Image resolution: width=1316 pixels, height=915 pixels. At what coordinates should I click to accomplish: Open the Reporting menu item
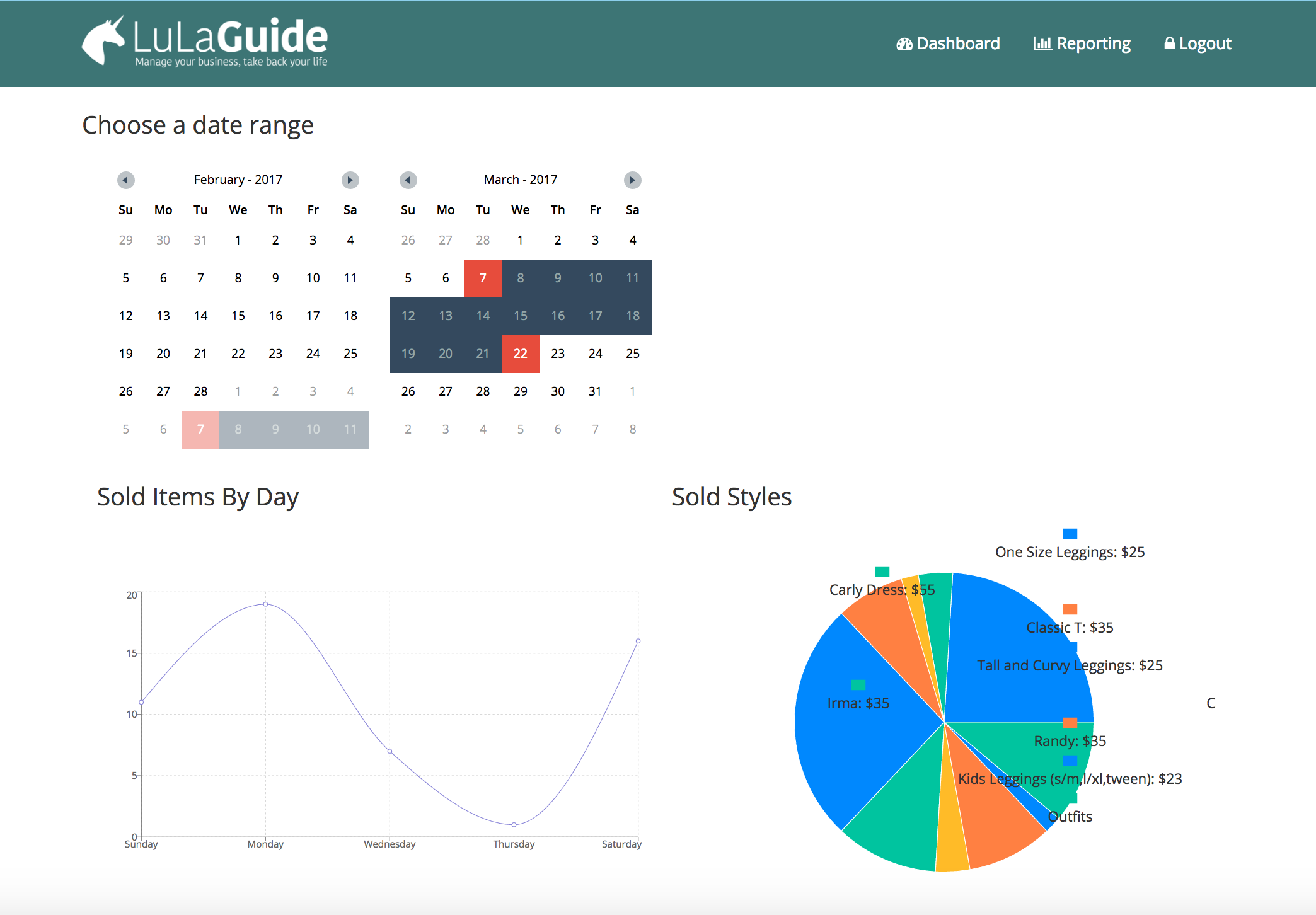tap(1094, 43)
